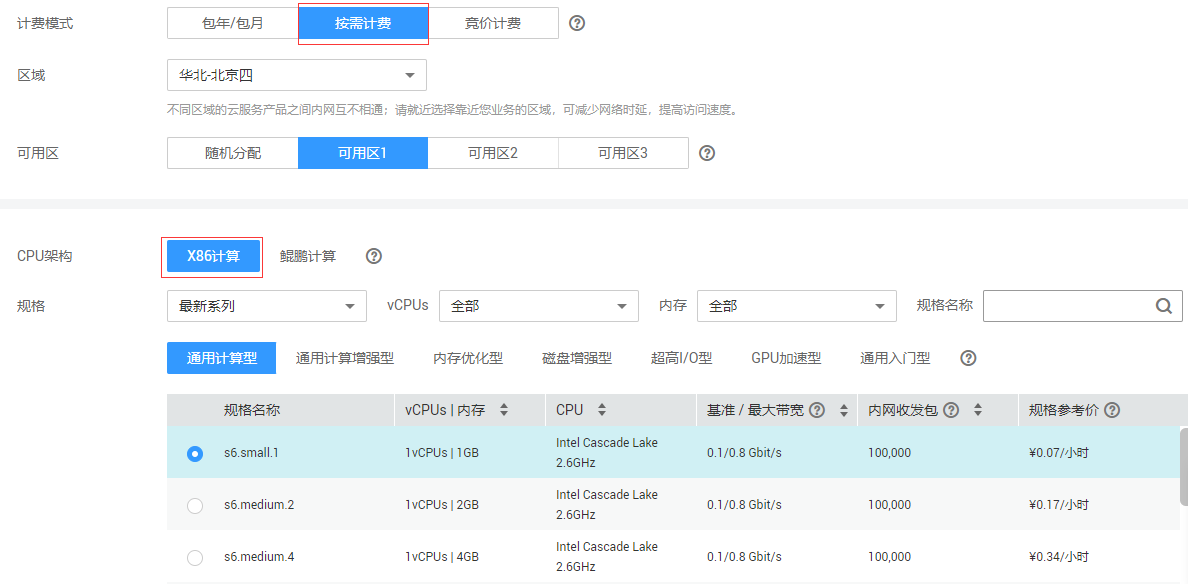Switch to 通用计算型 tab
The height and width of the screenshot is (584, 1188).
click(221, 358)
